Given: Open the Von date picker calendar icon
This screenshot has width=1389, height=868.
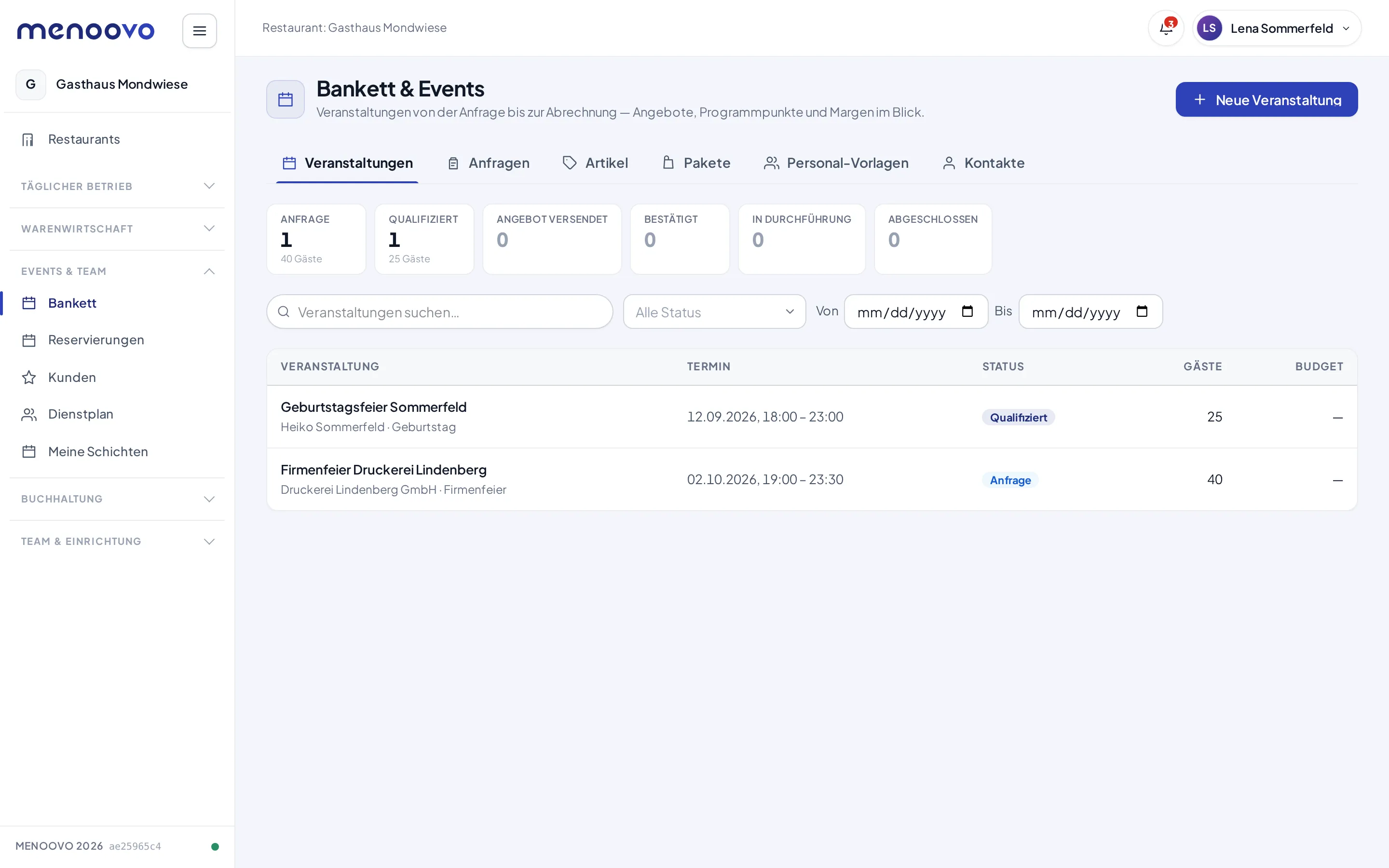Looking at the screenshot, I should (967, 311).
